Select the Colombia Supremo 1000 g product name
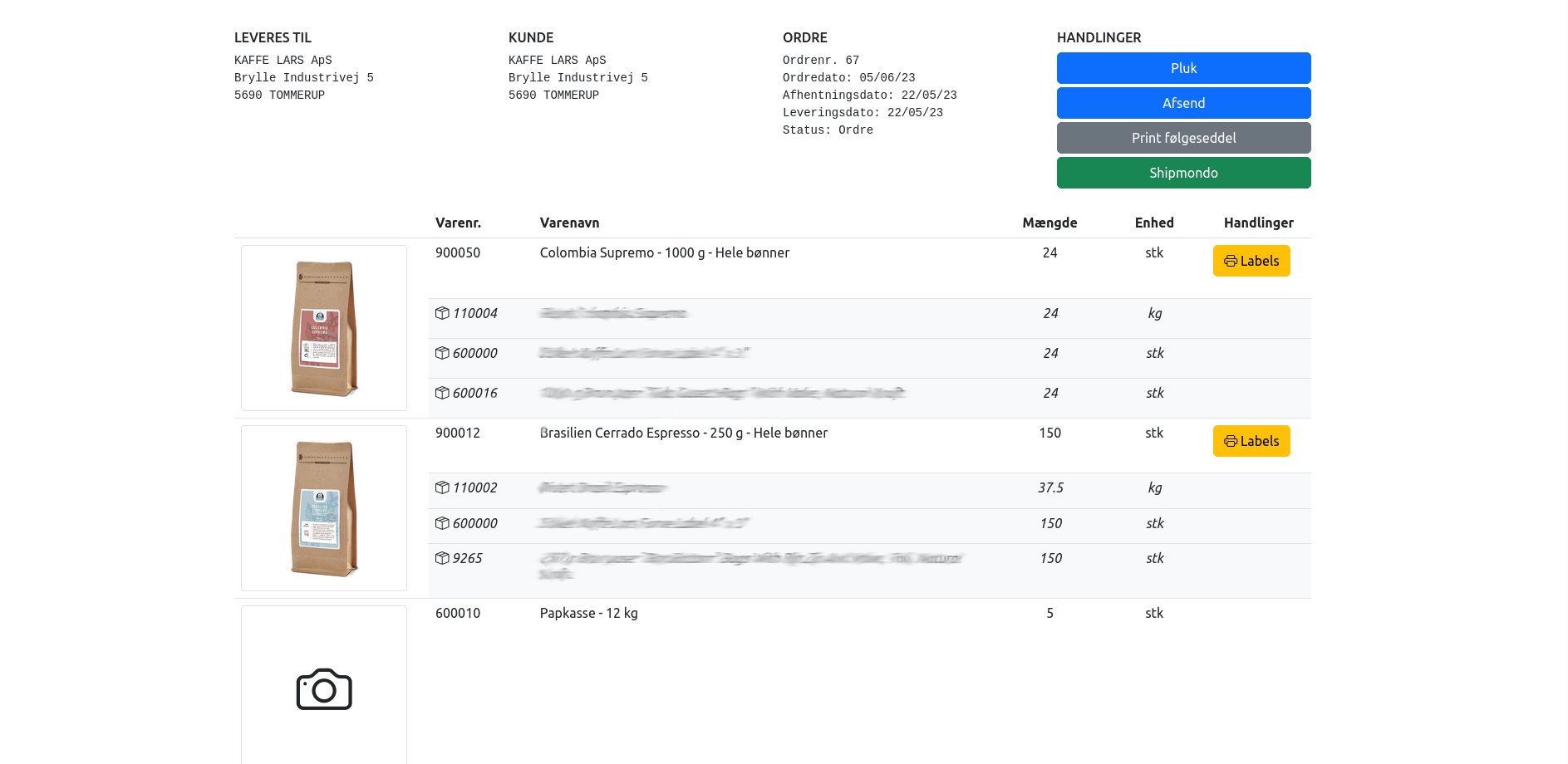 [664, 252]
